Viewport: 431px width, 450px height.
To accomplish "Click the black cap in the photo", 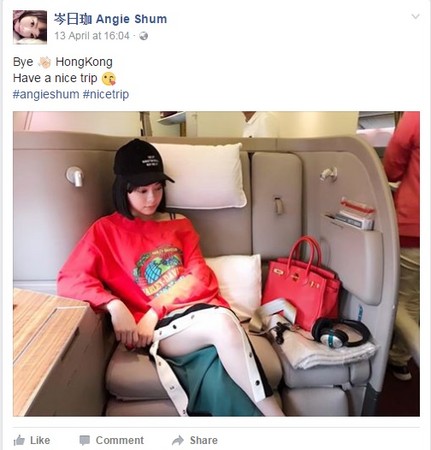I will tap(142, 162).
